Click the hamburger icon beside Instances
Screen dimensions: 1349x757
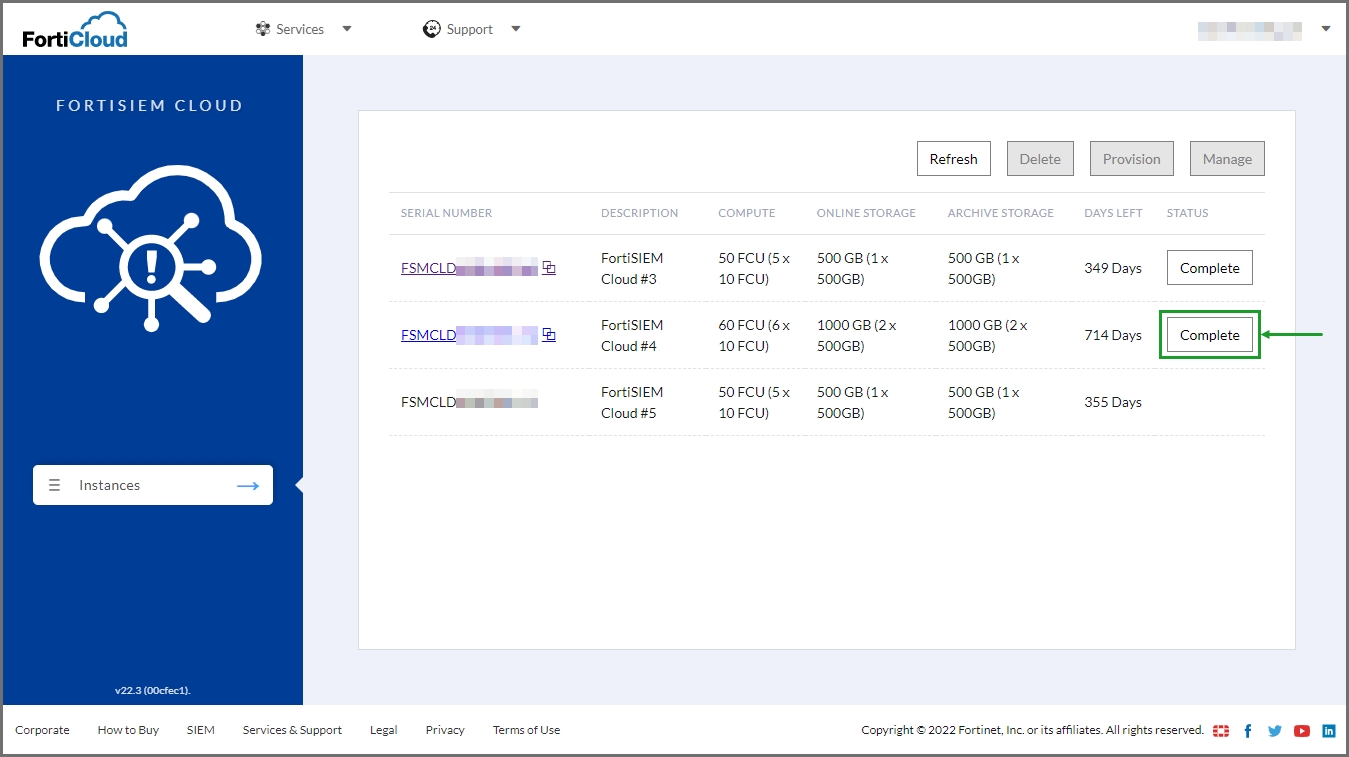pos(55,485)
